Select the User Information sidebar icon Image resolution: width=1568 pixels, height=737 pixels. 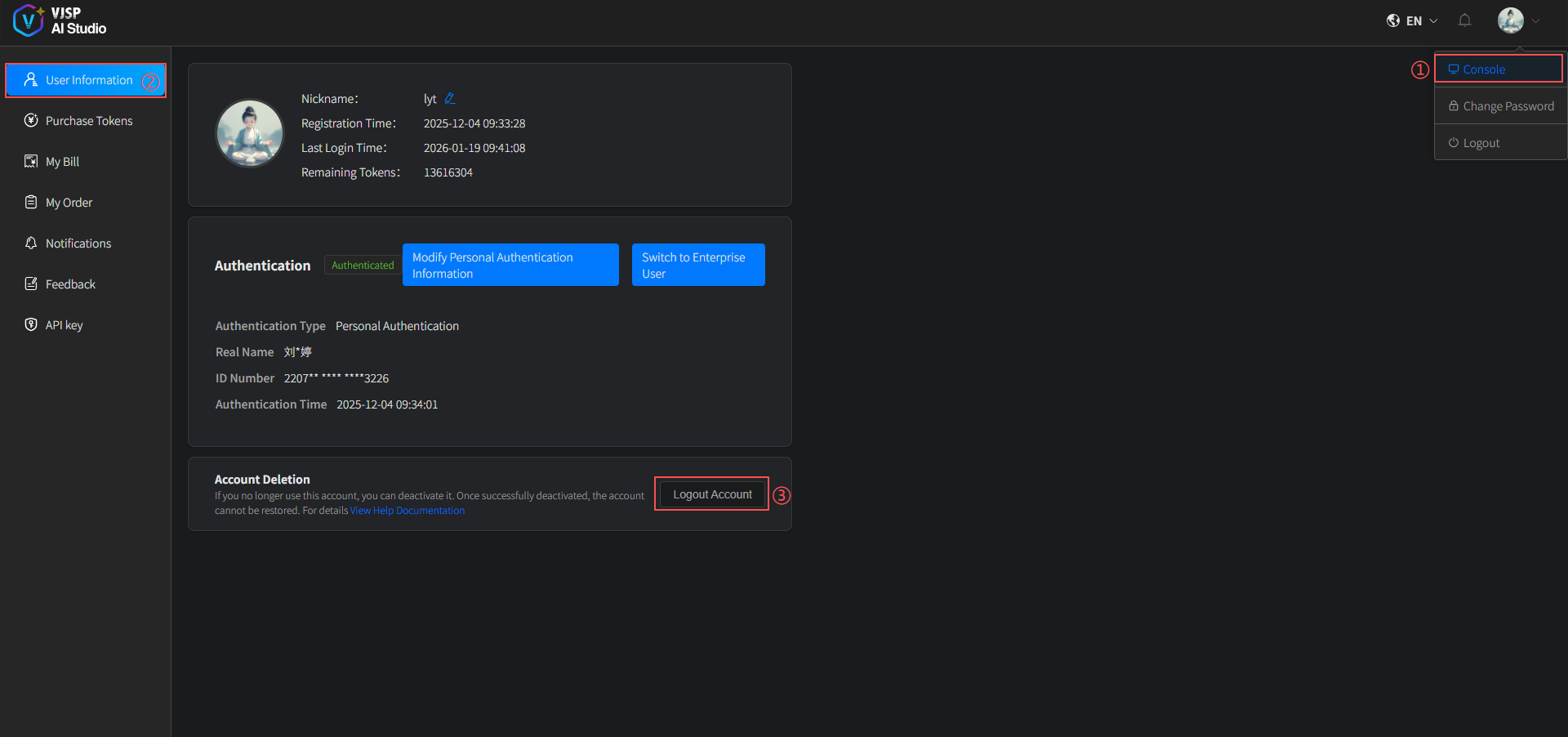point(30,79)
